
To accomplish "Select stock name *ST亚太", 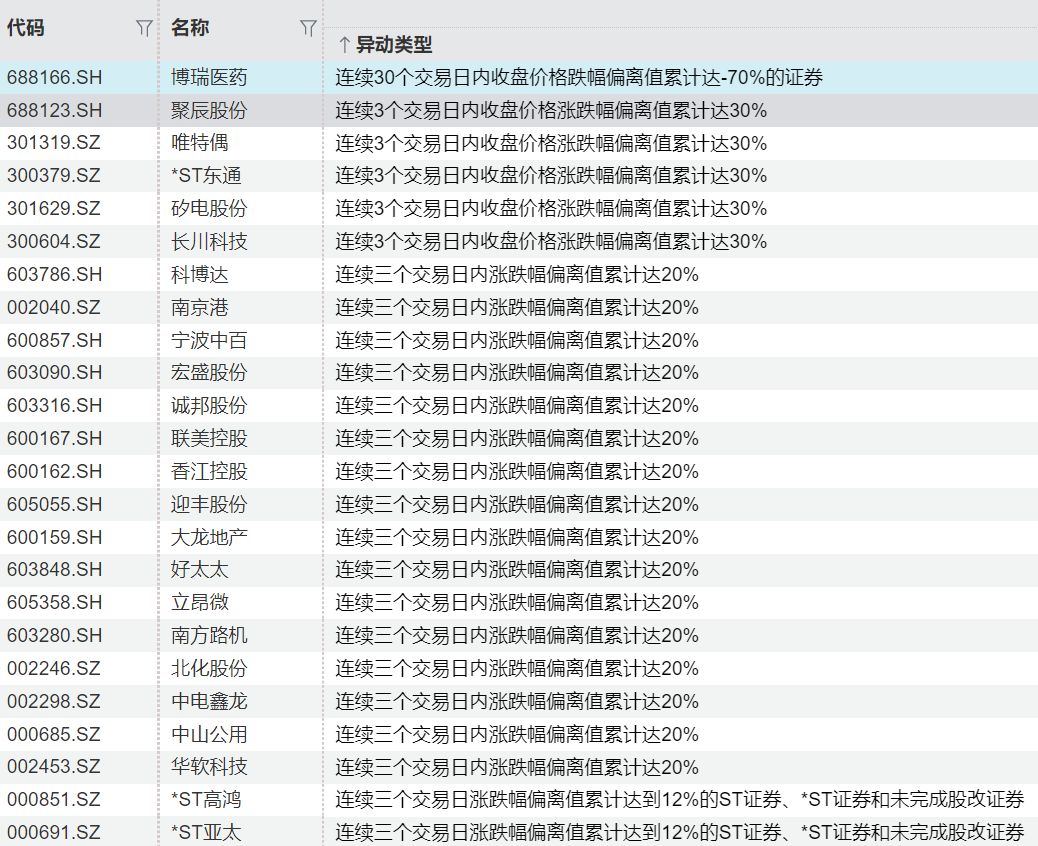I will click(x=207, y=833).
